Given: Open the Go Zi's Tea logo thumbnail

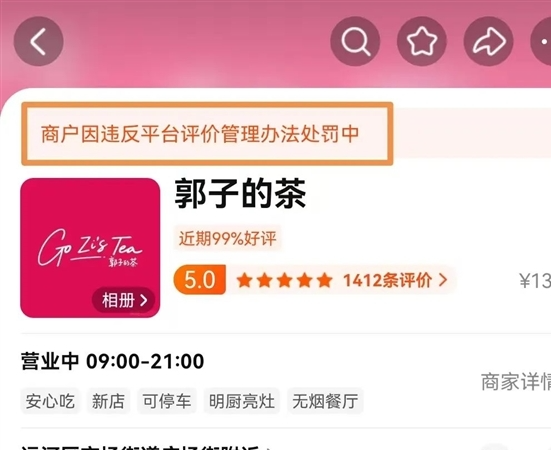Looking at the screenshot, I should [90, 248].
